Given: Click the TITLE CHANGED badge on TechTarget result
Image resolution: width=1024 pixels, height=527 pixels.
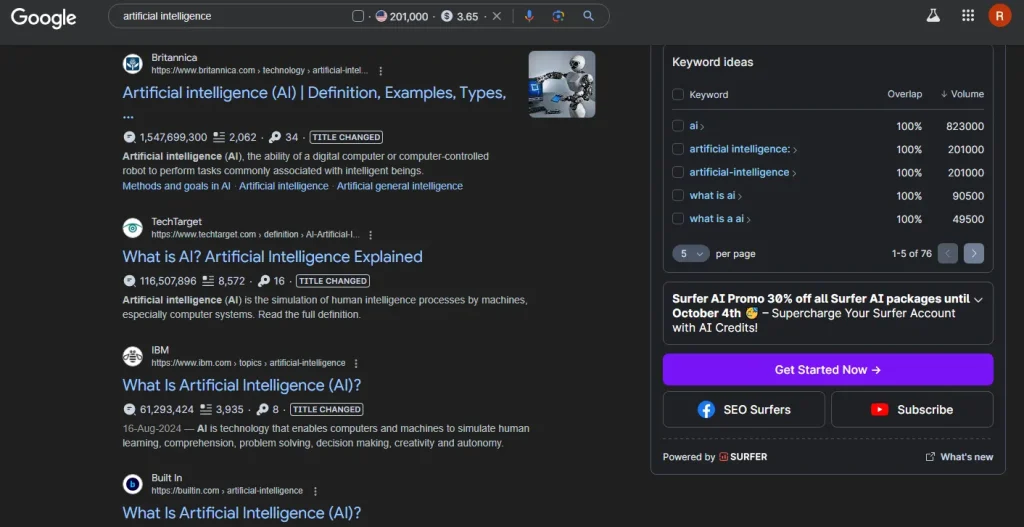Looking at the screenshot, I should click(x=332, y=281).
